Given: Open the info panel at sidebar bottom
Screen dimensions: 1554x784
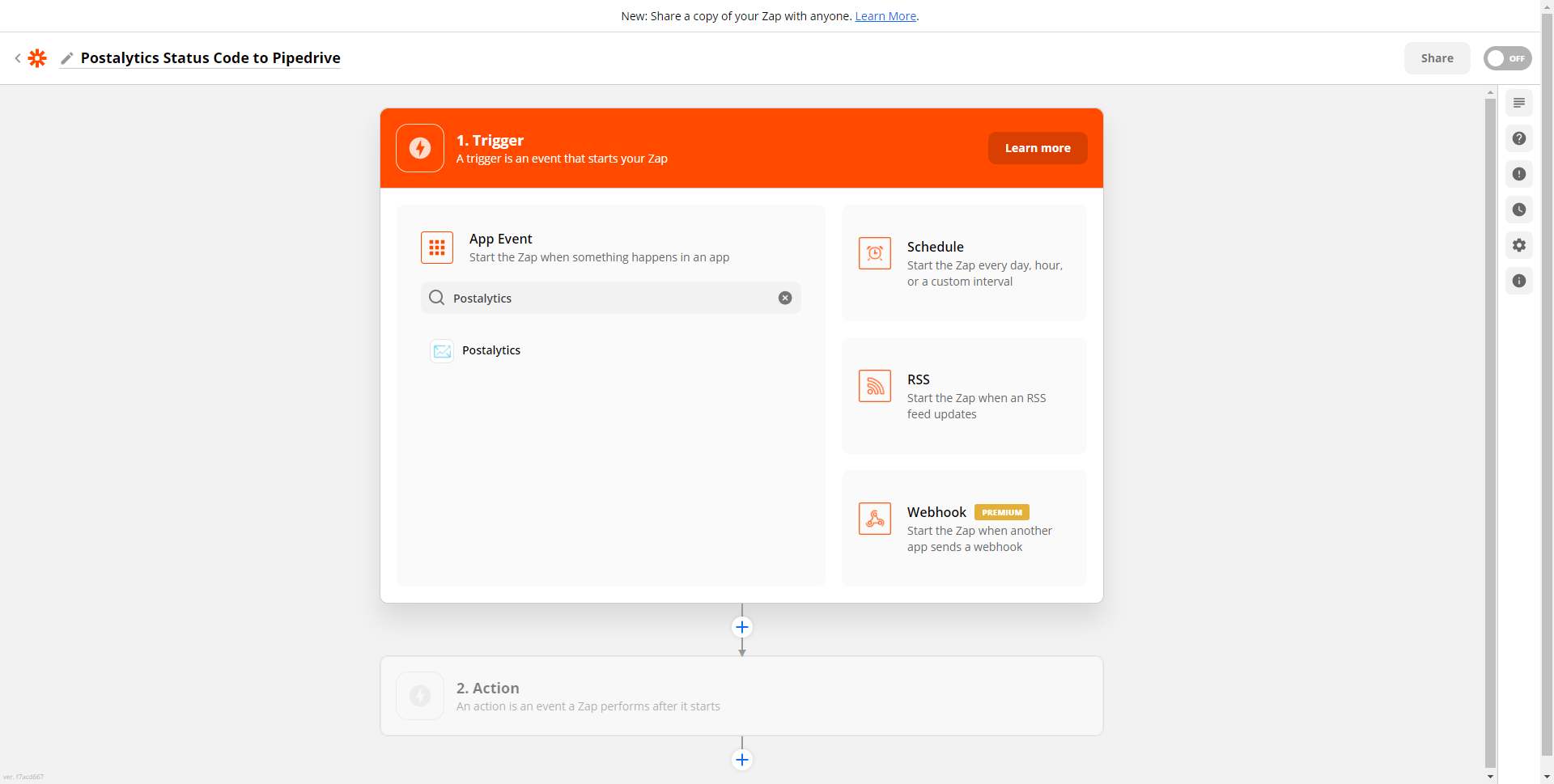Looking at the screenshot, I should pyautogui.click(x=1519, y=281).
